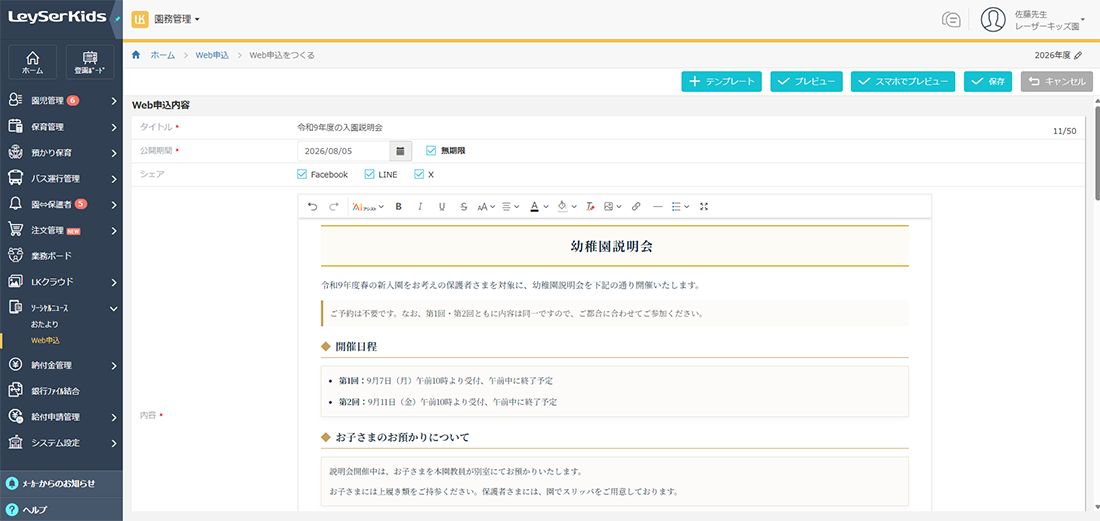Undo the last edit in the editor
The width and height of the screenshot is (1100, 521).
[312, 206]
